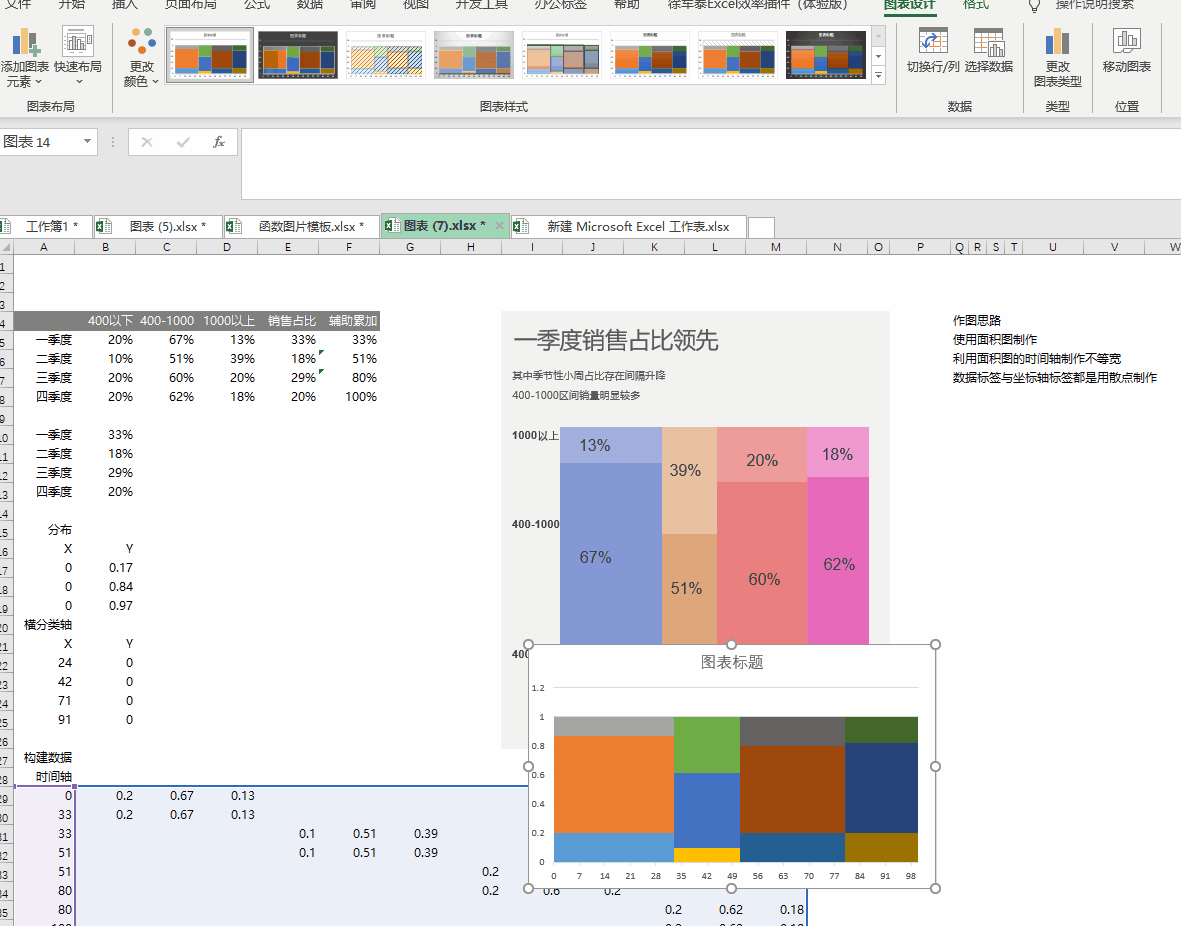The width and height of the screenshot is (1181, 926).
Task: Click the brown area segment in selected chart
Action: (792, 789)
